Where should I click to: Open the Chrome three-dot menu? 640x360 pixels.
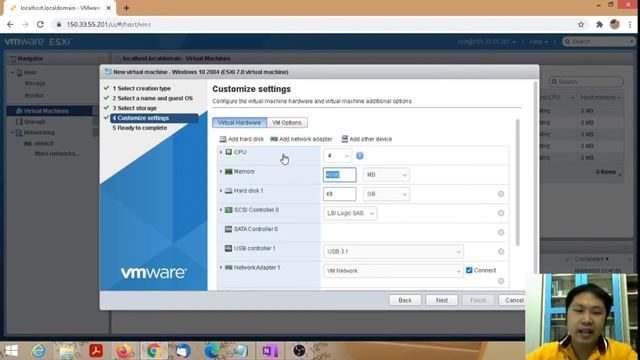[x=630, y=24]
